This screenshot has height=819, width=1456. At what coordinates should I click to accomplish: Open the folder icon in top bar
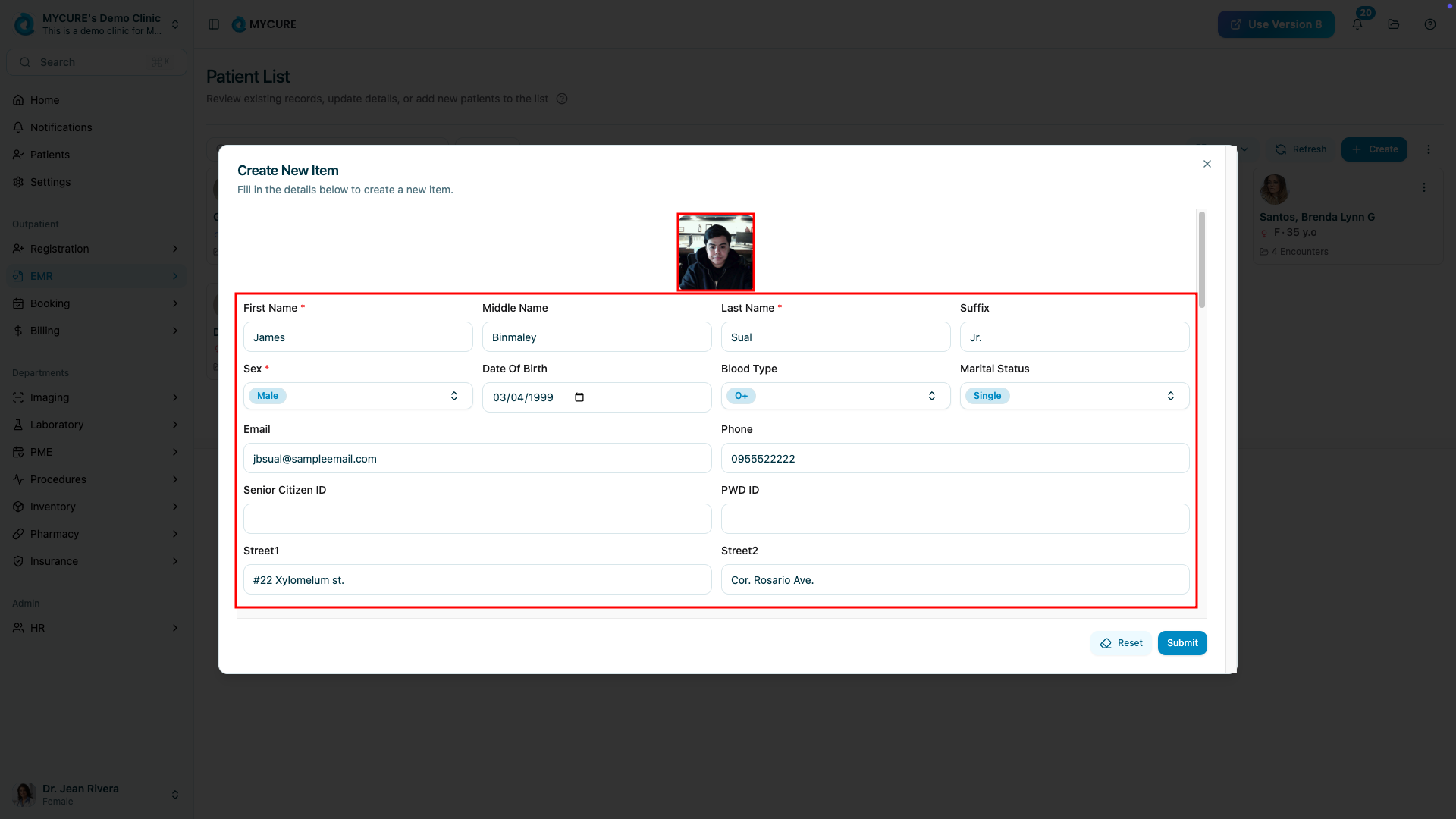point(1394,24)
